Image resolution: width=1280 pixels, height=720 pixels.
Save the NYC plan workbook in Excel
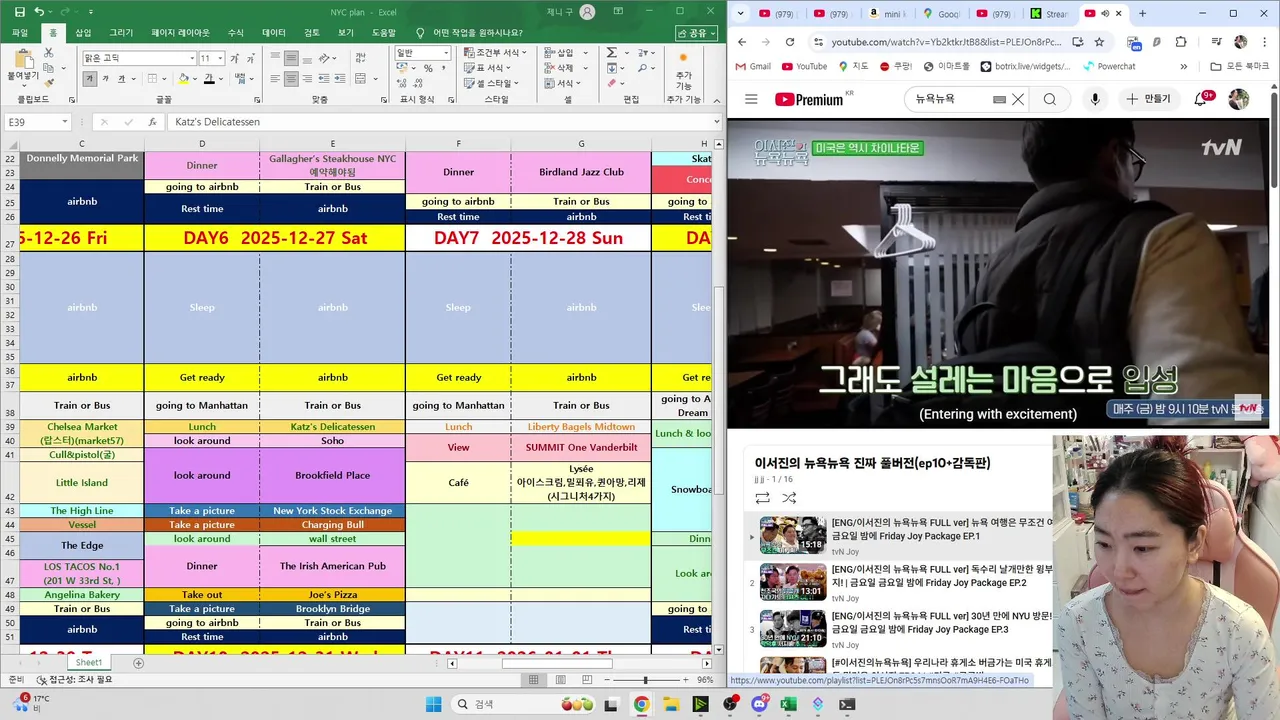coord(20,12)
